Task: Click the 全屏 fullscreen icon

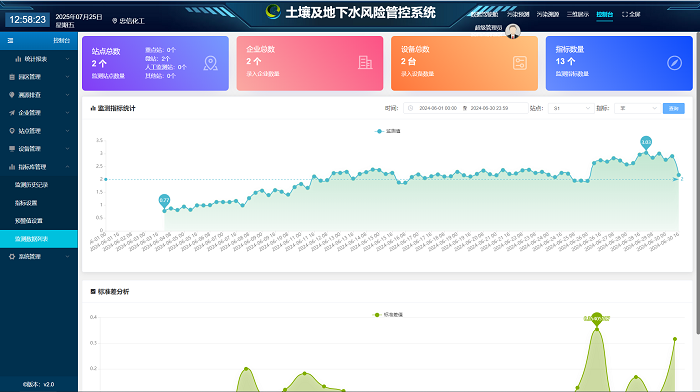Action: click(625, 14)
